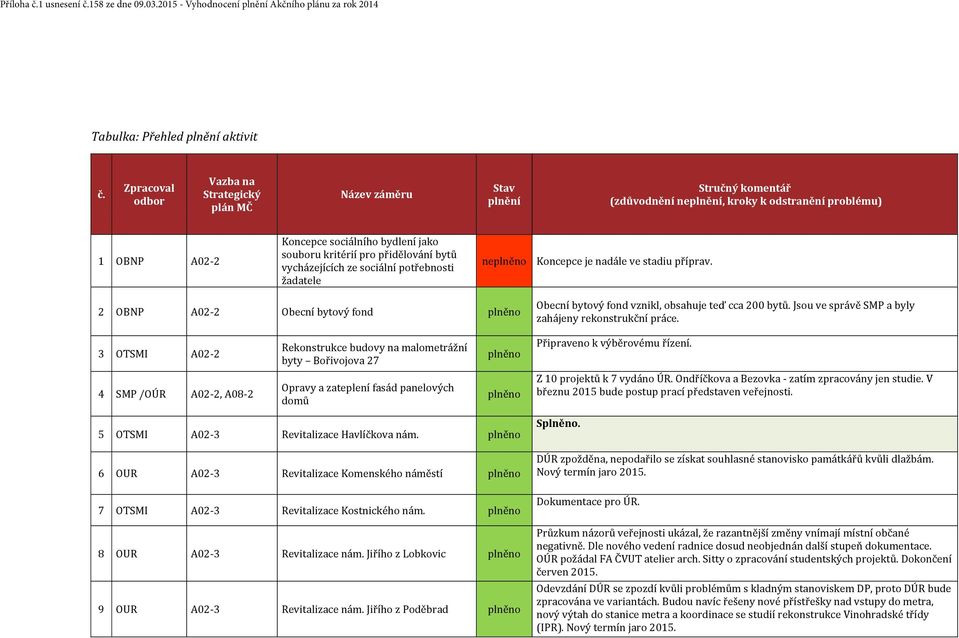
Task: Click the 'plněno' status in Havlíčkova nám. row
Action: (x=504, y=435)
